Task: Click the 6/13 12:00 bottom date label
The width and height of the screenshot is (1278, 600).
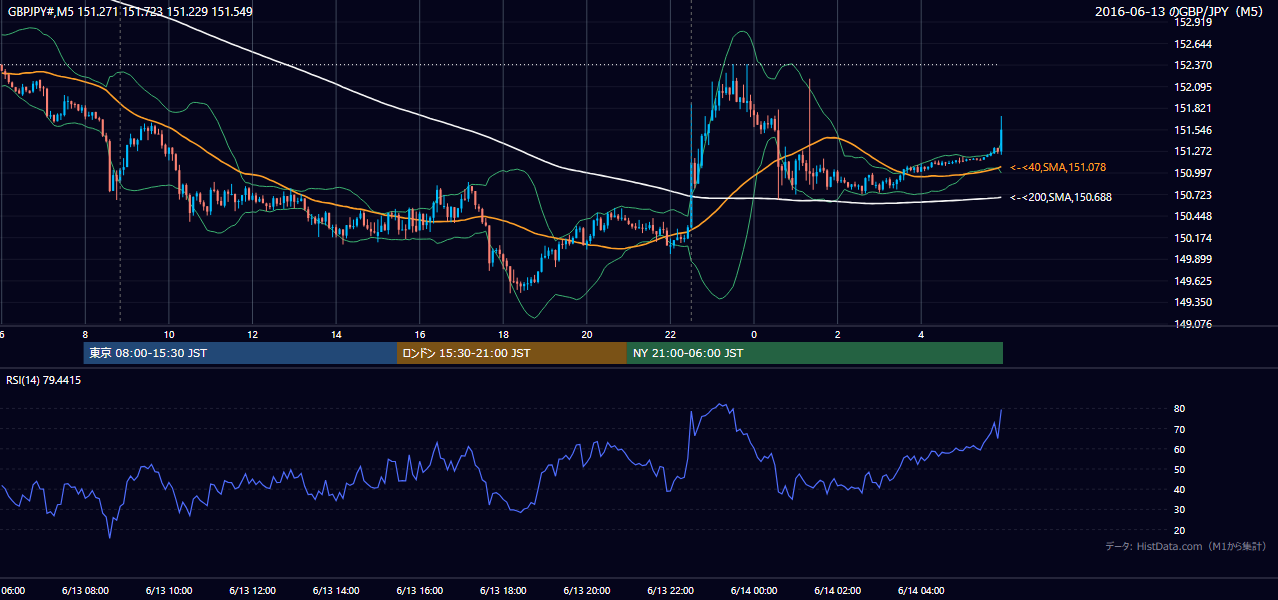Action: tap(252, 590)
